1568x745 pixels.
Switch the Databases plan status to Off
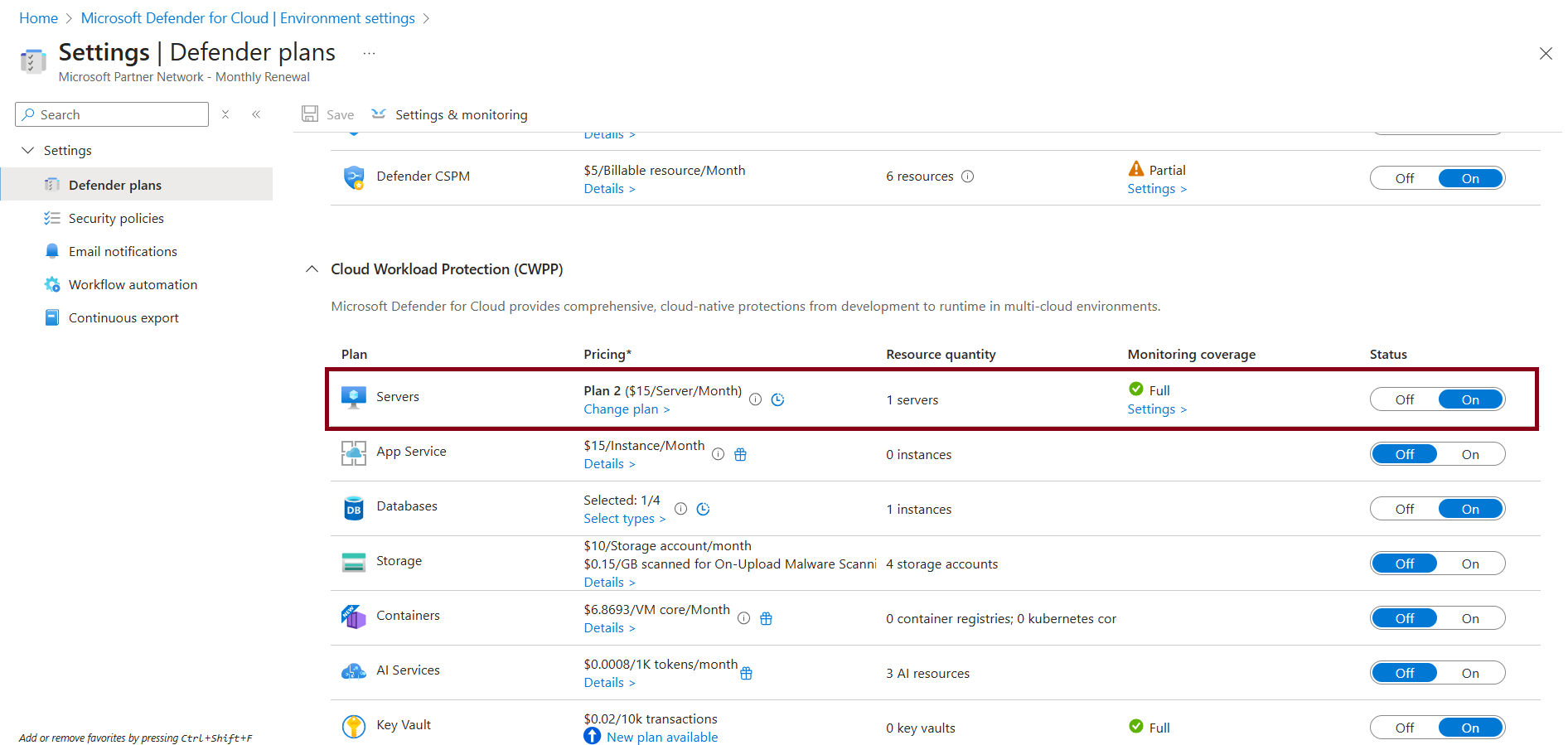tap(1405, 509)
